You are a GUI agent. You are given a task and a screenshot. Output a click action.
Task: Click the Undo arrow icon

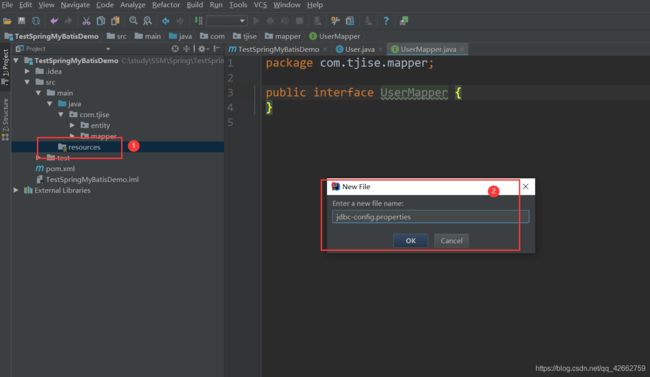tap(54, 21)
